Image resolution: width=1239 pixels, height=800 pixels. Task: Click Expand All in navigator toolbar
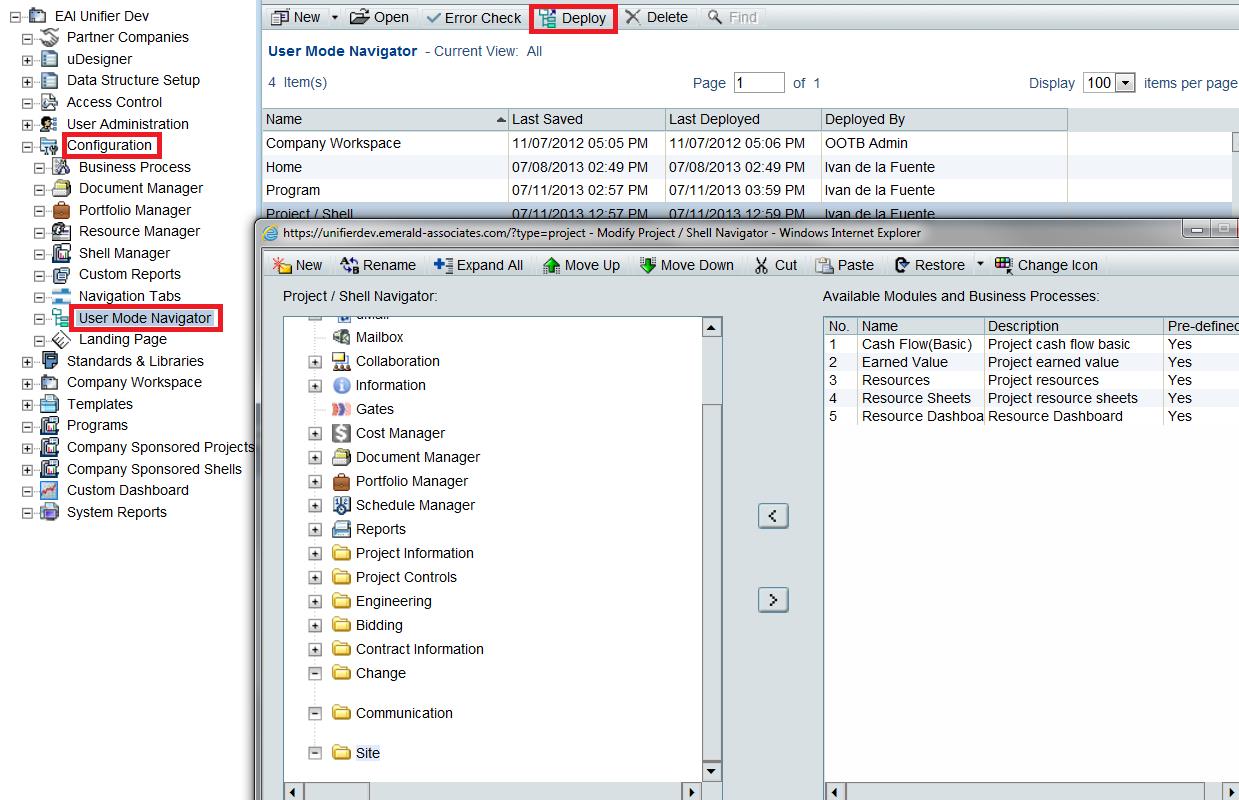478,265
